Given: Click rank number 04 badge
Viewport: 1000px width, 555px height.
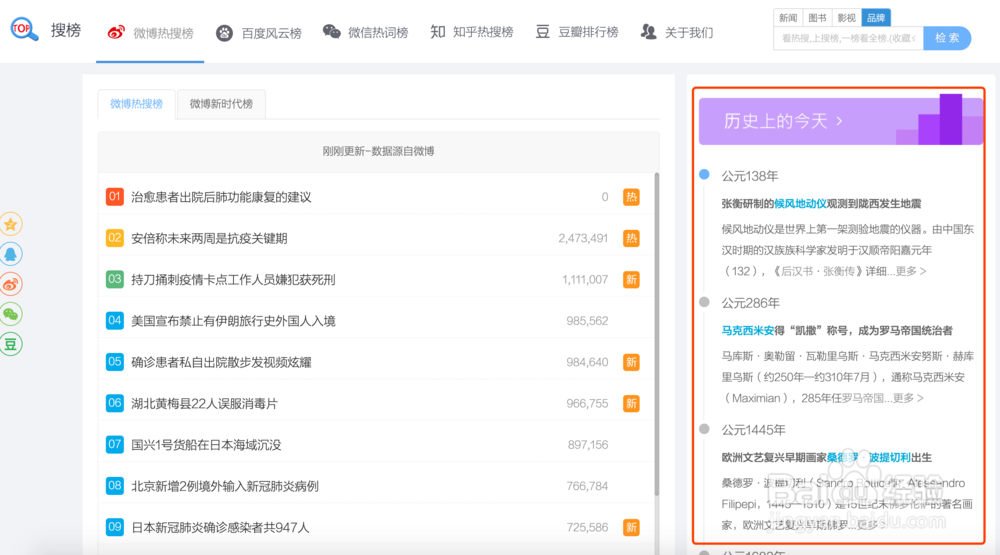Looking at the screenshot, I should 115,320.
